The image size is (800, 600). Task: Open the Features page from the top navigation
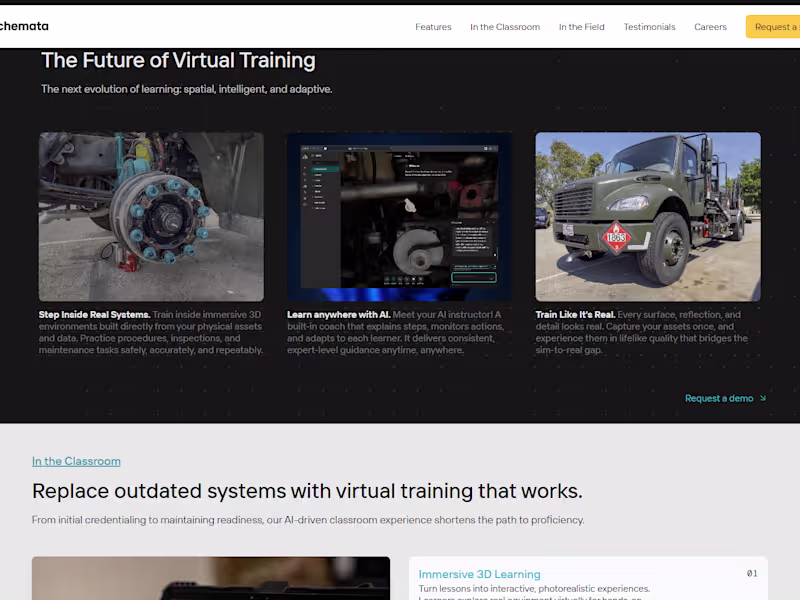(433, 27)
